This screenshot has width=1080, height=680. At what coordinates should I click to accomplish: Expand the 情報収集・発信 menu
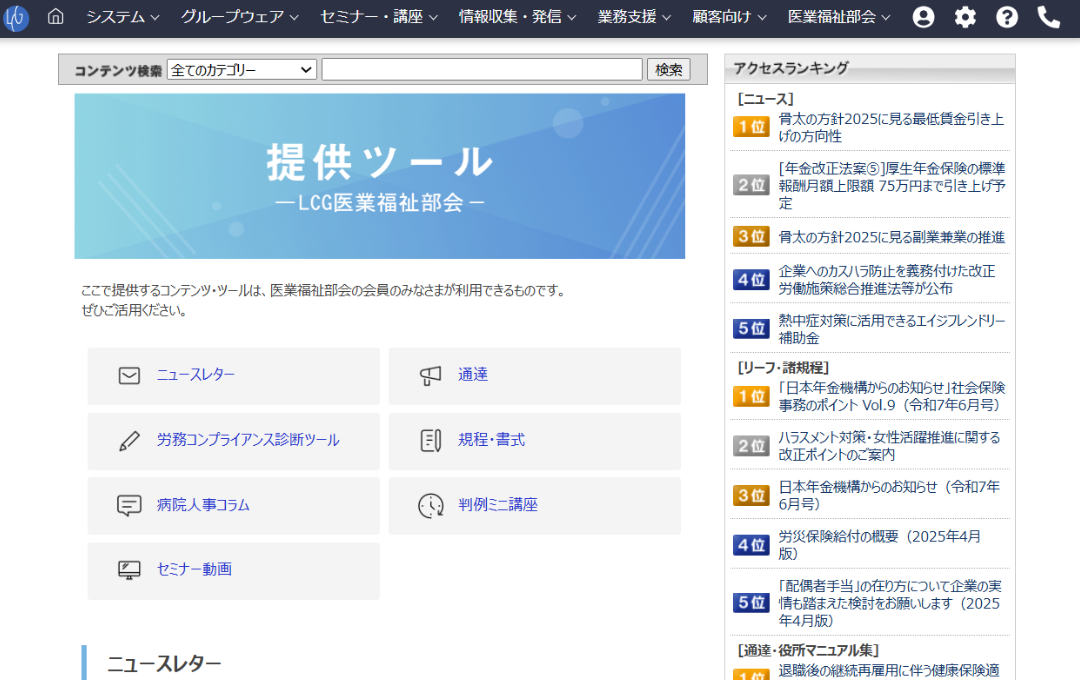(517, 17)
